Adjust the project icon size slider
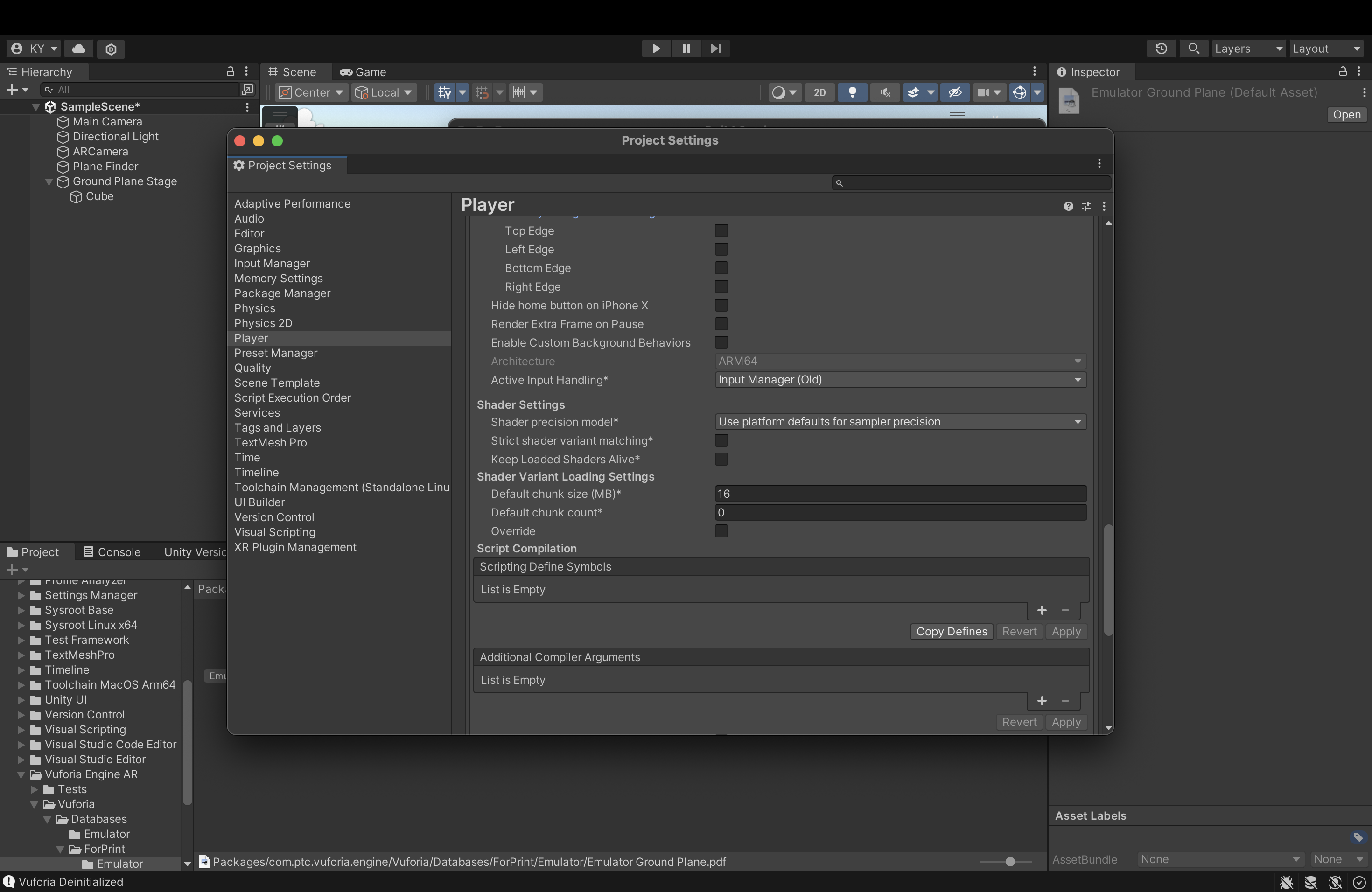This screenshot has height=892, width=1372. pyautogui.click(x=1009, y=862)
